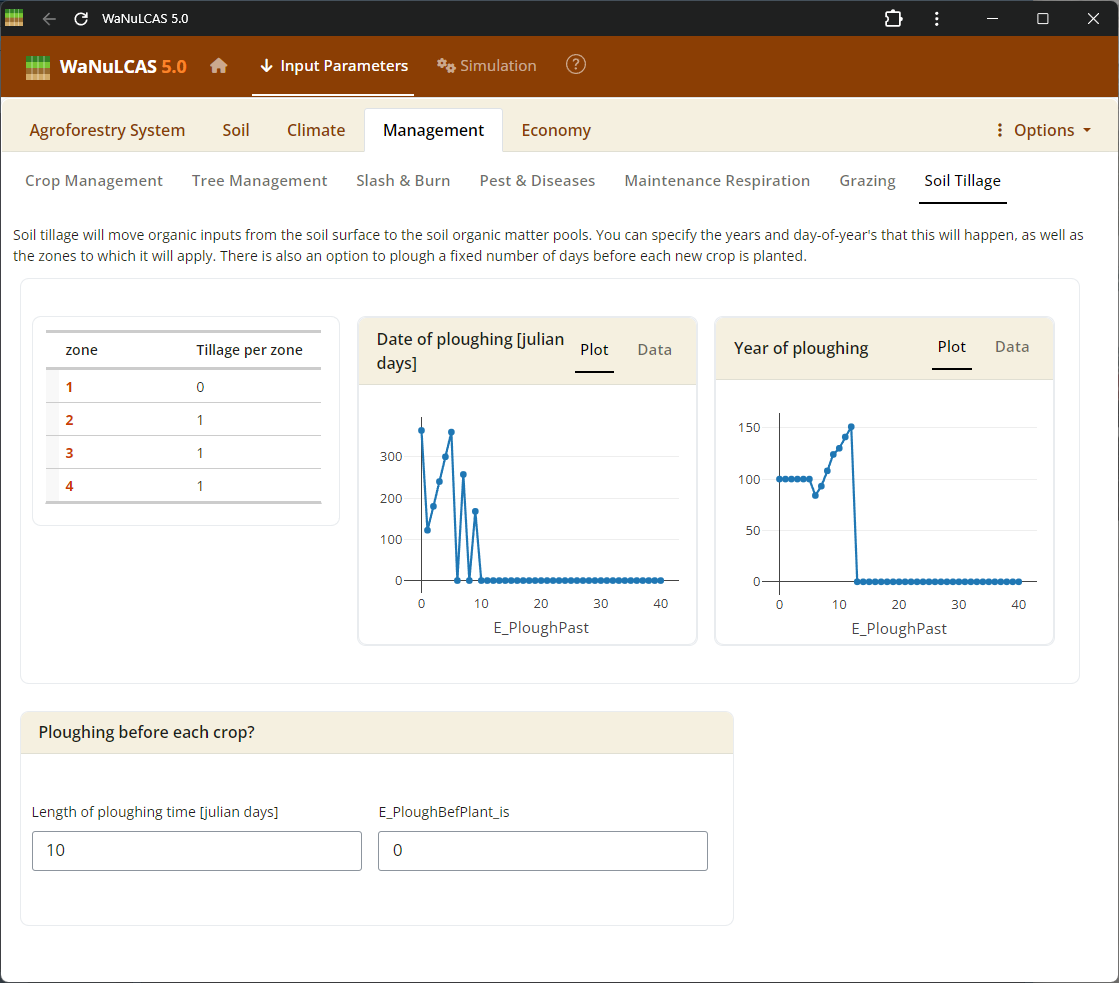1119x983 pixels.
Task: Show Data for Year of ploughing
Action: pos(1011,347)
